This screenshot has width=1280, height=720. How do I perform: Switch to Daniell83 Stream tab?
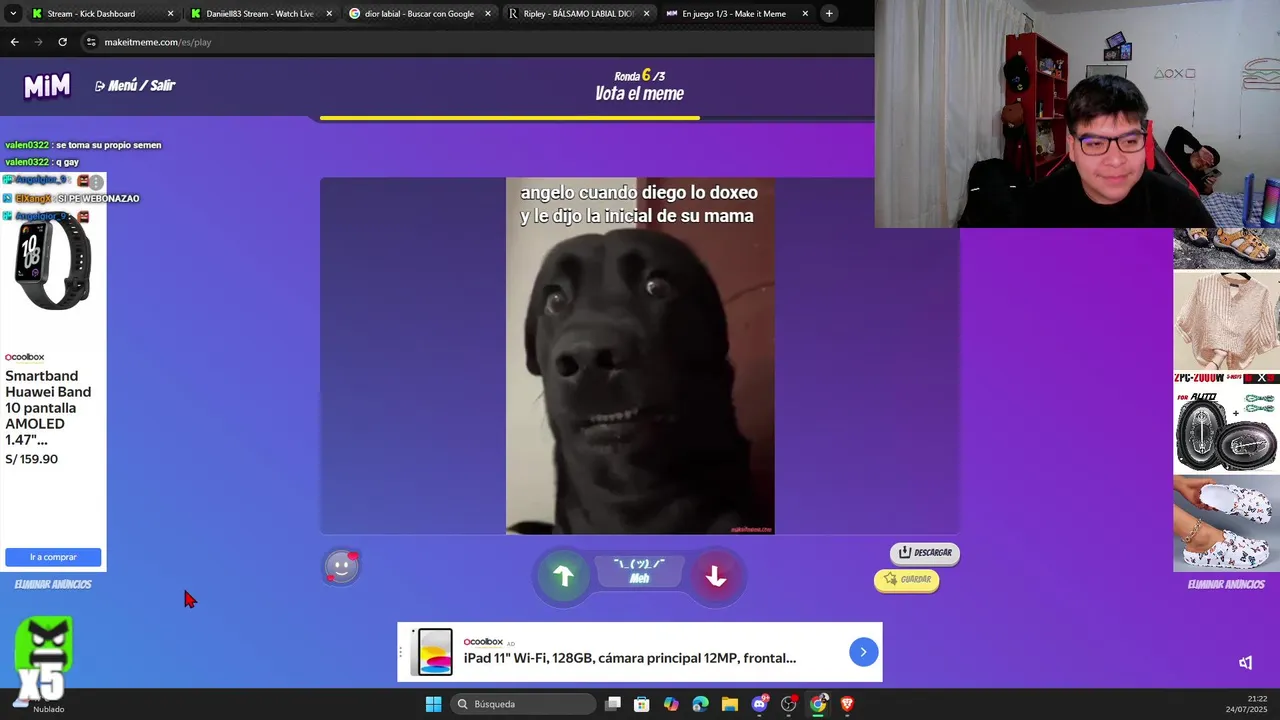[x=260, y=14]
